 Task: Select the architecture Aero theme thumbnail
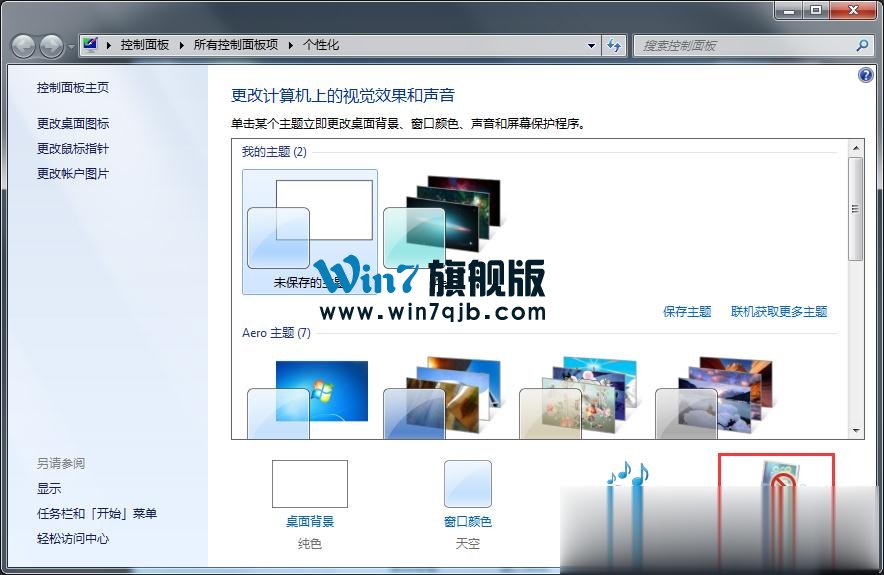tap(442, 398)
